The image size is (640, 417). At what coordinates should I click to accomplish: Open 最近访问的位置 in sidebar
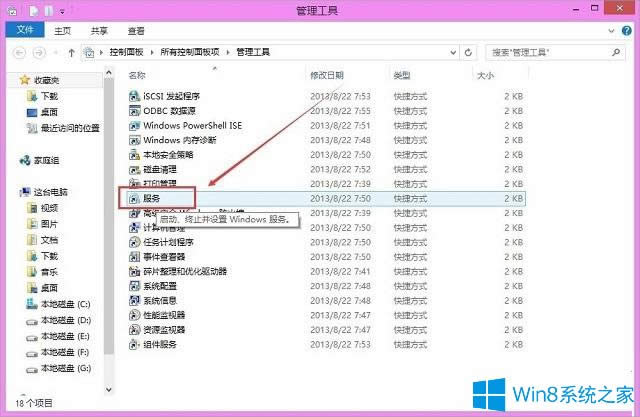(x=63, y=128)
